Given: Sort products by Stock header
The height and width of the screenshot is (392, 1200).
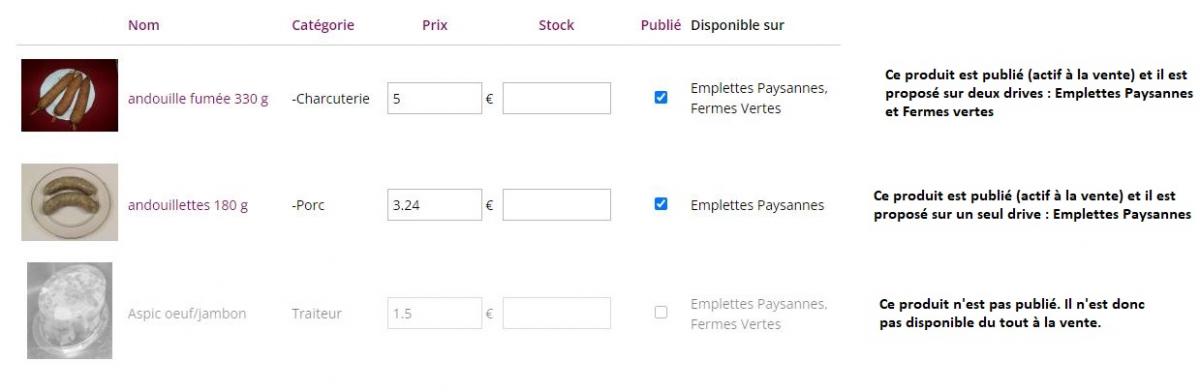Looking at the screenshot, I should (x=556, y=25).
